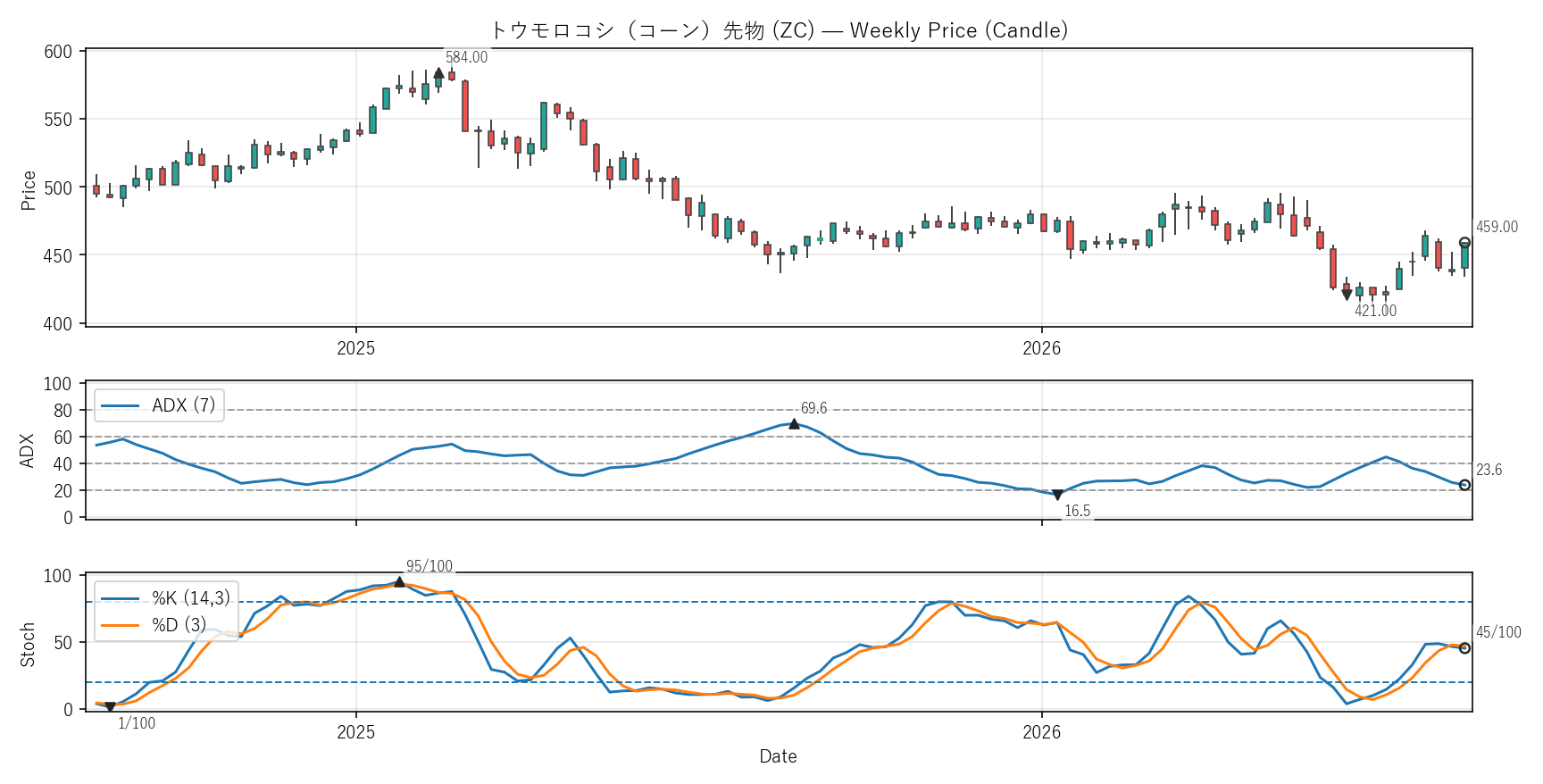Viewport: 1543px width, 784px height.
Task: Select the 400 tick on the Price axis
Action: (58, 323)
